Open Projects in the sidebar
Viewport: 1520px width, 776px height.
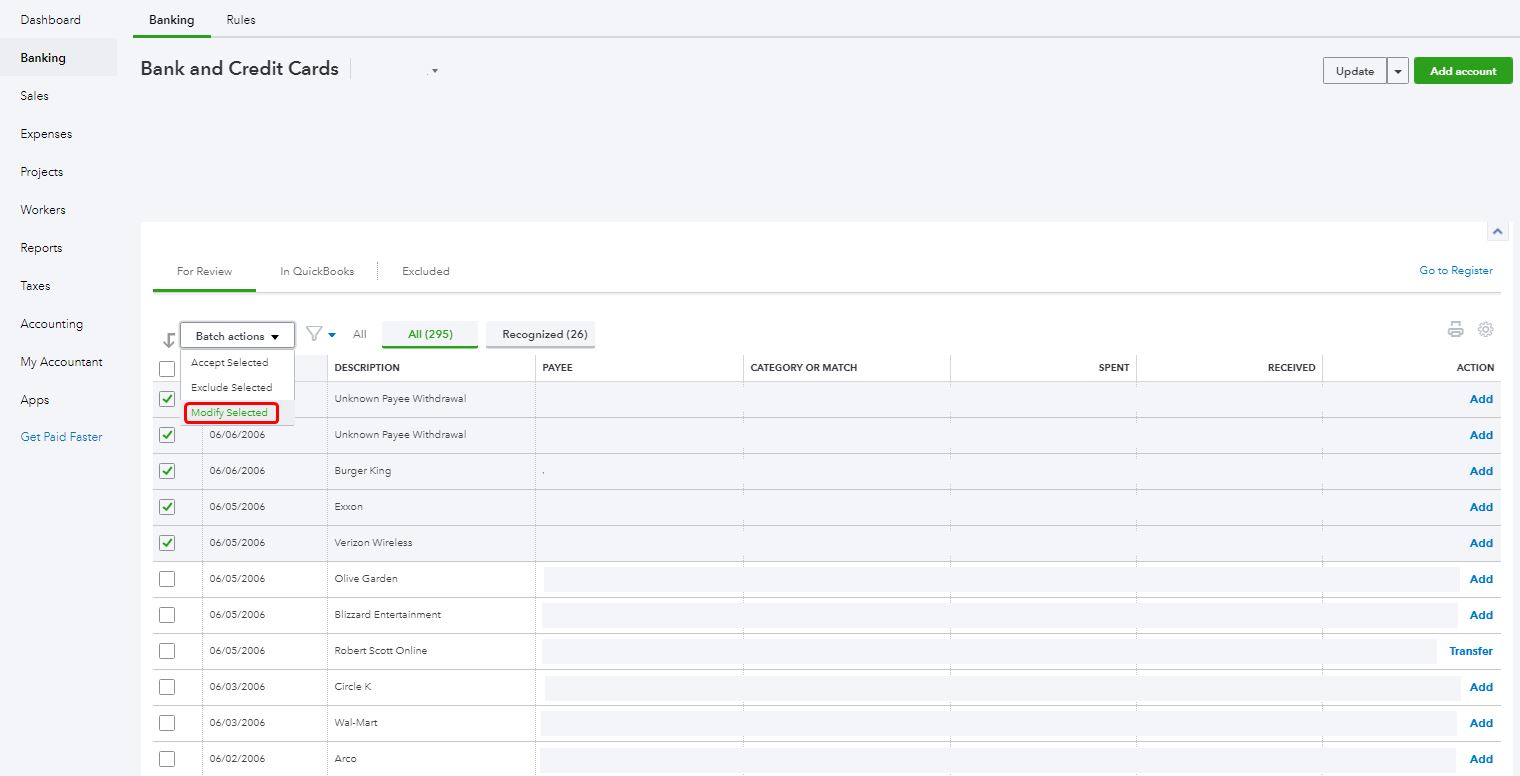[42, 172]
